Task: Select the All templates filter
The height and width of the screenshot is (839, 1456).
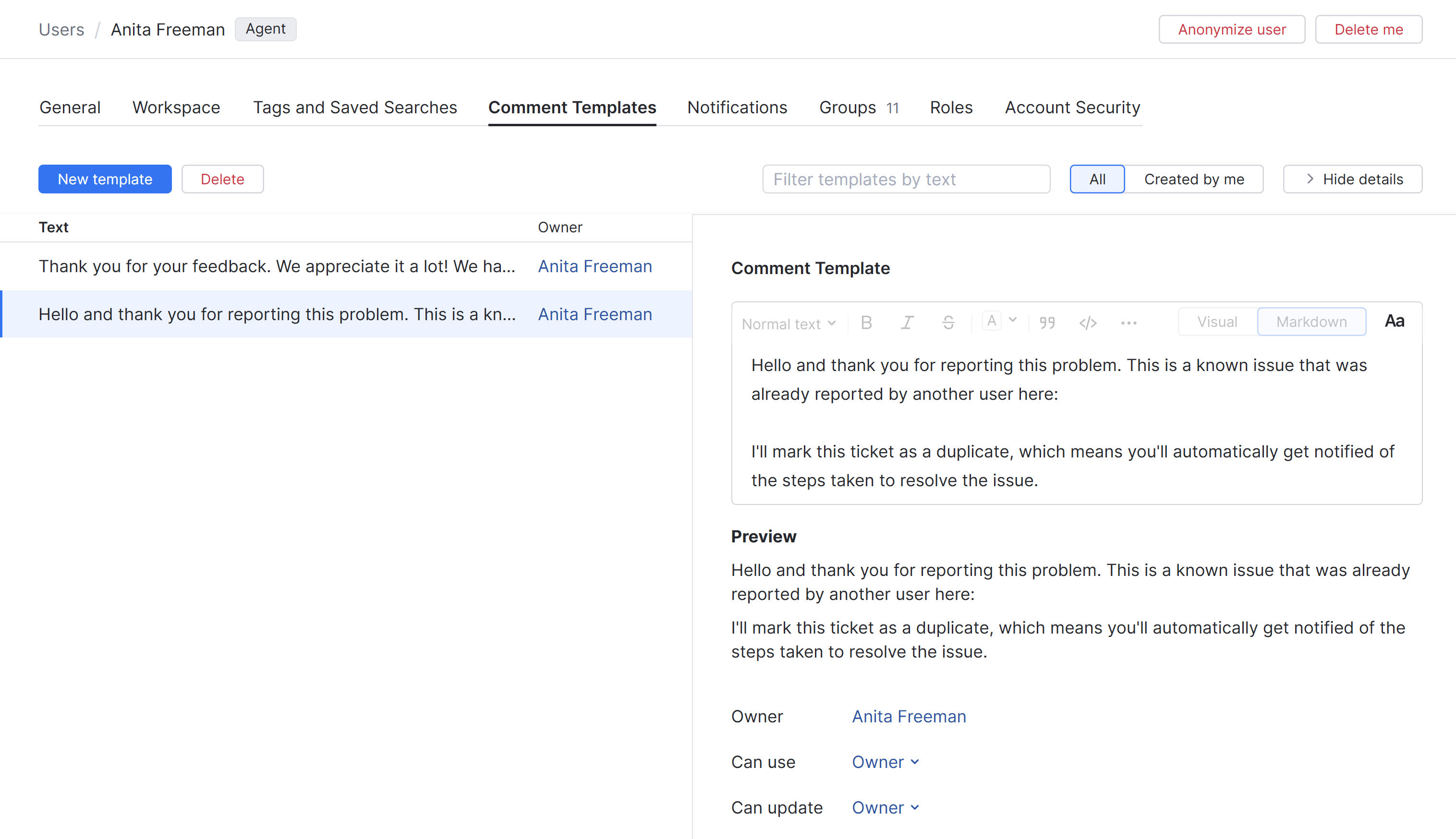Action: 1097,179
